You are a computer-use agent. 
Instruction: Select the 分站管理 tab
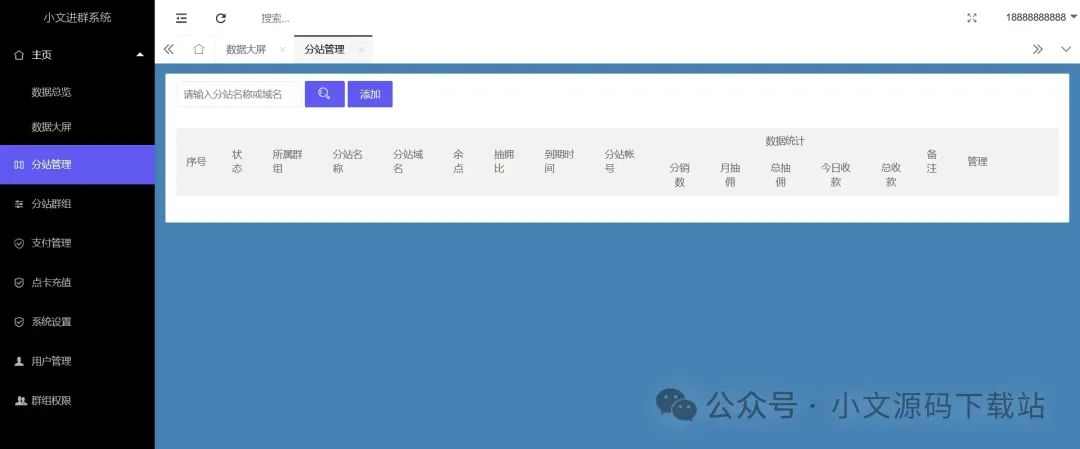tap(324, 50)
